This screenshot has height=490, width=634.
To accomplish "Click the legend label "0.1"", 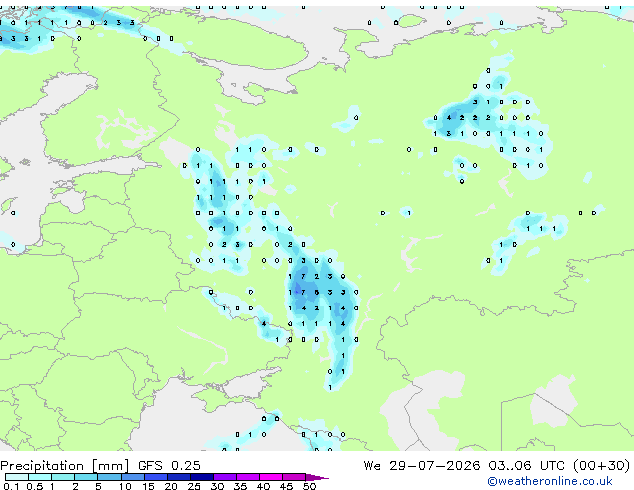I will click(x=11, y=486).
